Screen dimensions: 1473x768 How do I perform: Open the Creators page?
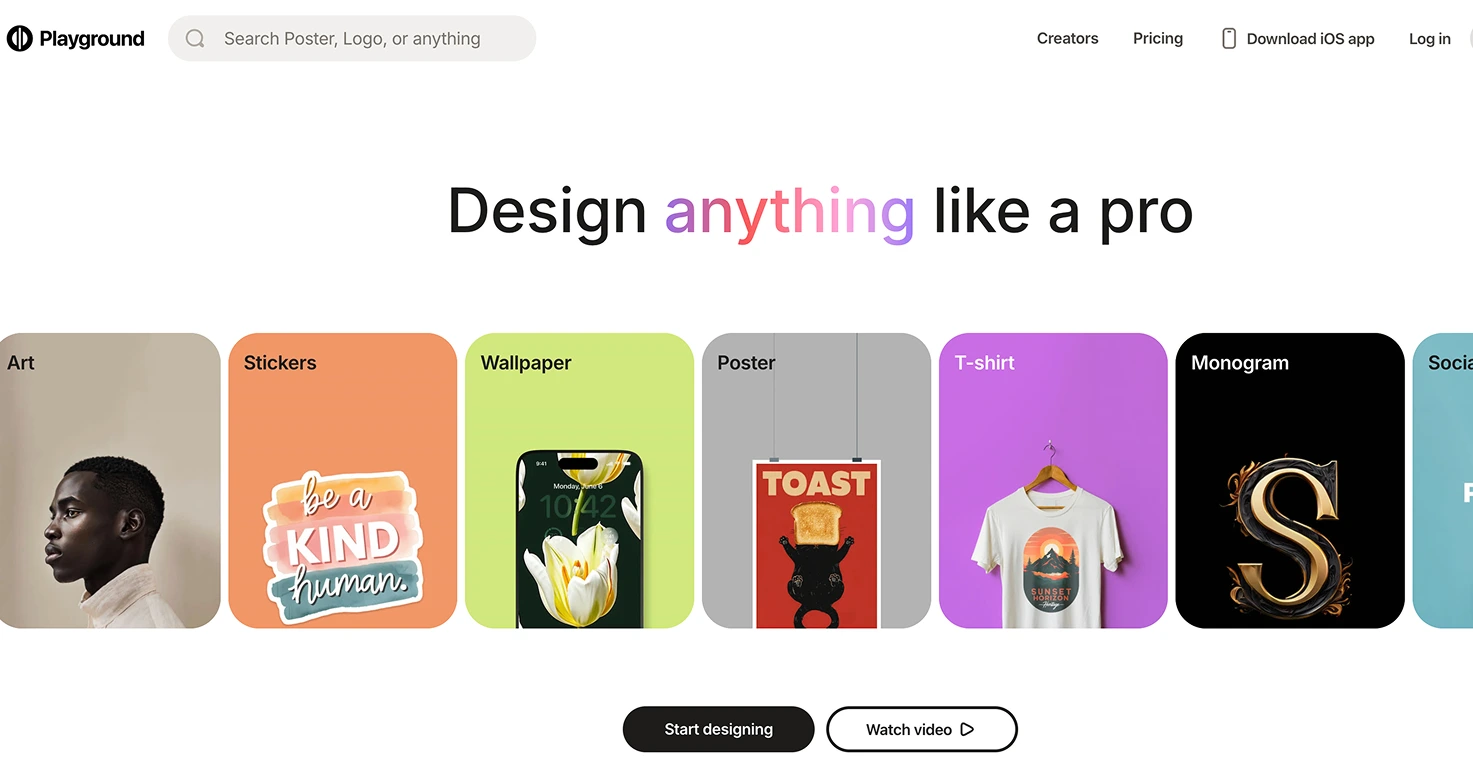(1067, 39)
